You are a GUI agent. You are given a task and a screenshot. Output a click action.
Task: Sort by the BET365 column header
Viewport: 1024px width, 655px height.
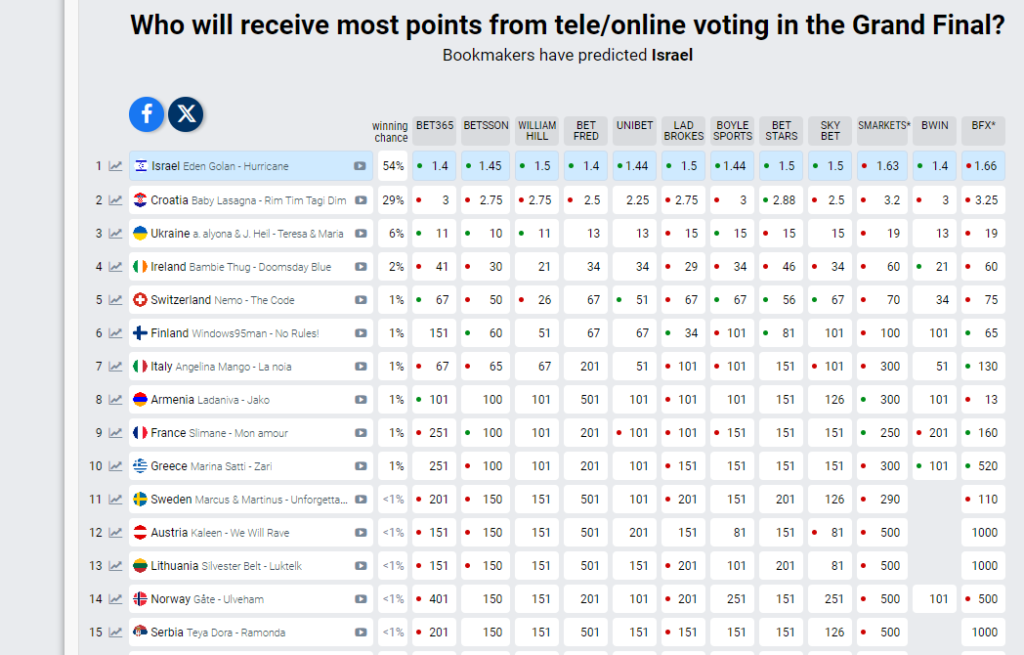[435, 127]
